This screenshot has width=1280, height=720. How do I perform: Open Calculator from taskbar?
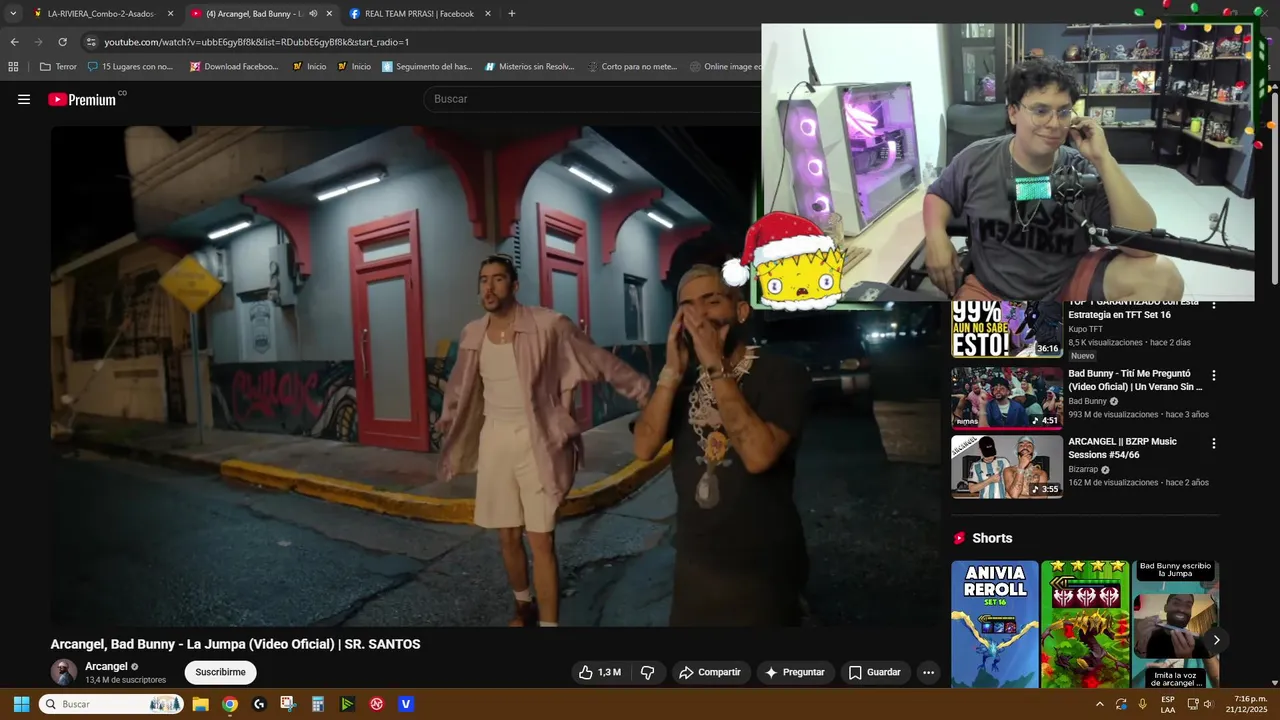[318, 704]
